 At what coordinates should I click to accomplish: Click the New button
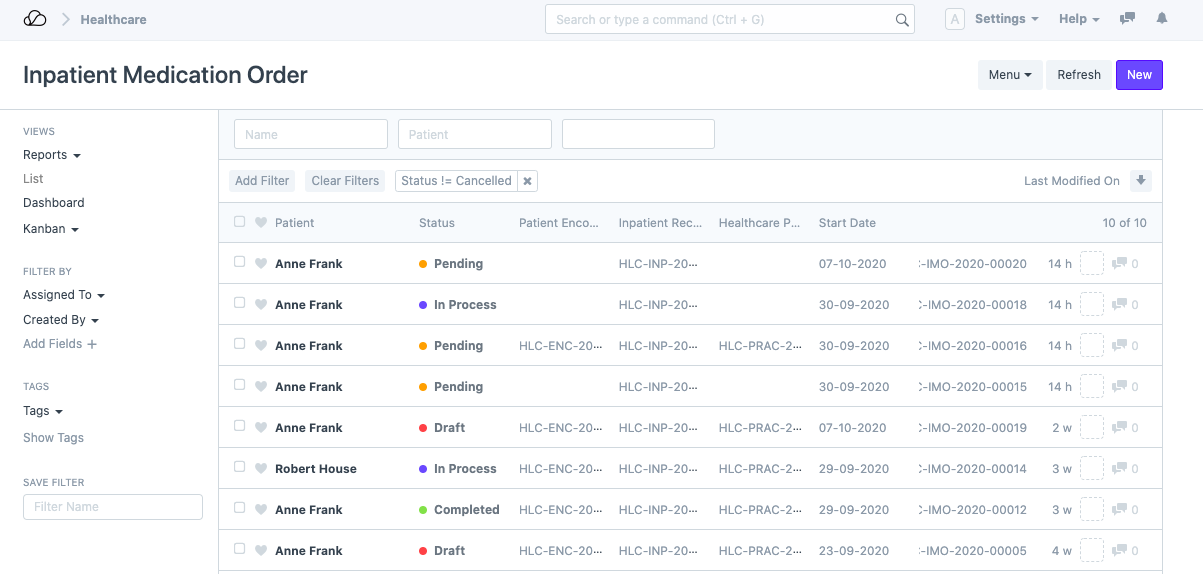(1139, 75)
